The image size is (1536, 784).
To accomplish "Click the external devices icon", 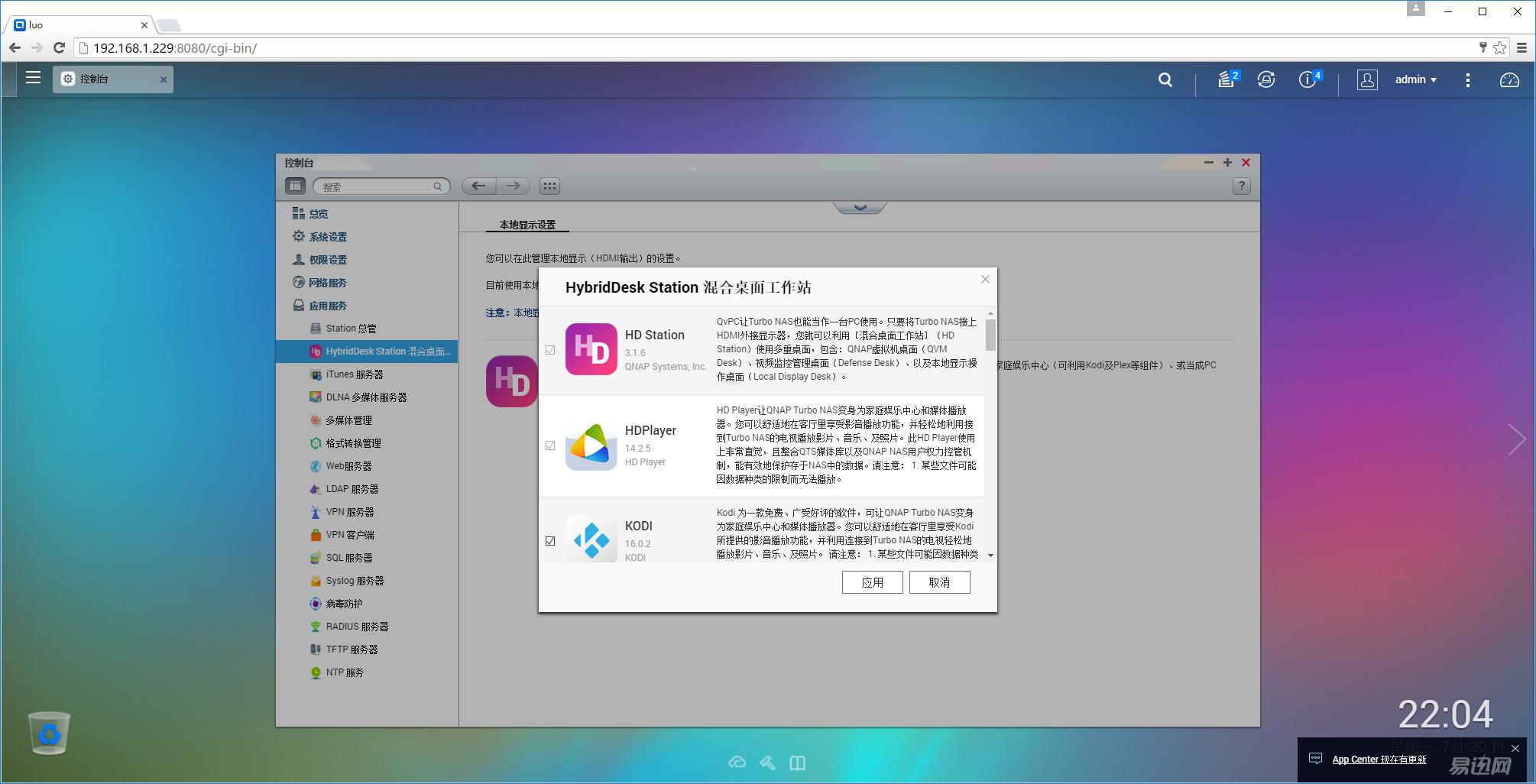I will point(1266,79).
